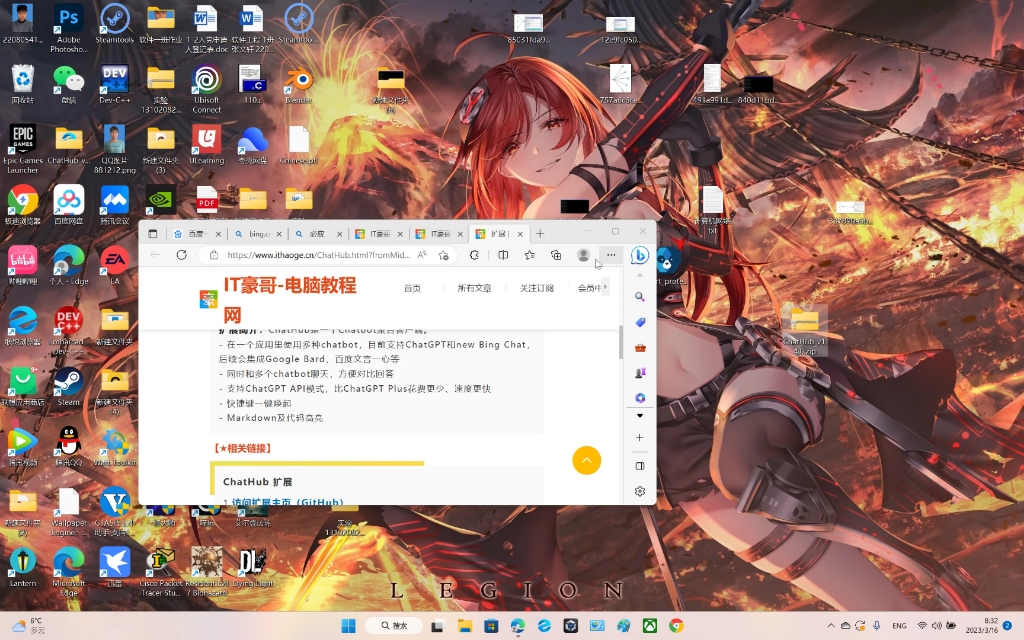1024x640 pixels.
Task: Select the Dying Light shortcut
Action: click(252, 567)
